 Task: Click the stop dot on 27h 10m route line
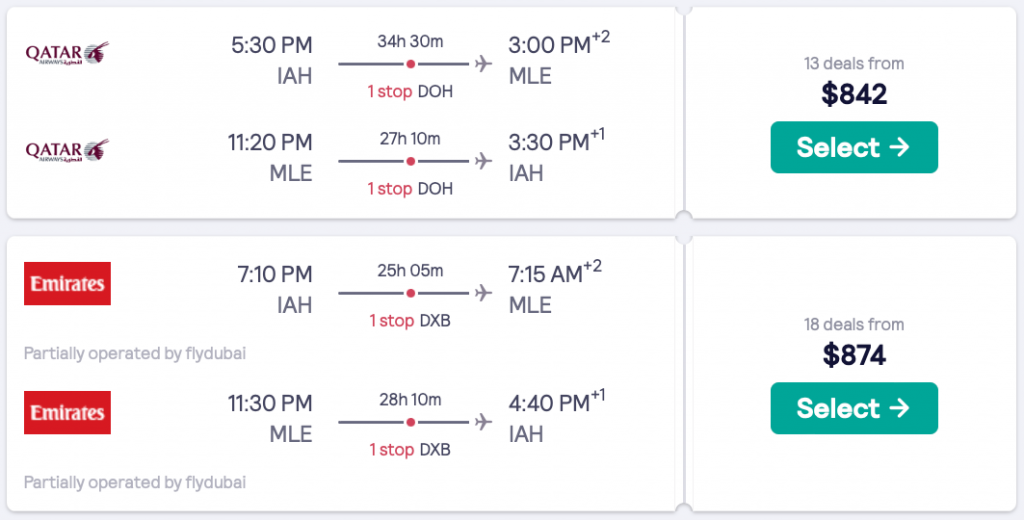tap(410, 161)
